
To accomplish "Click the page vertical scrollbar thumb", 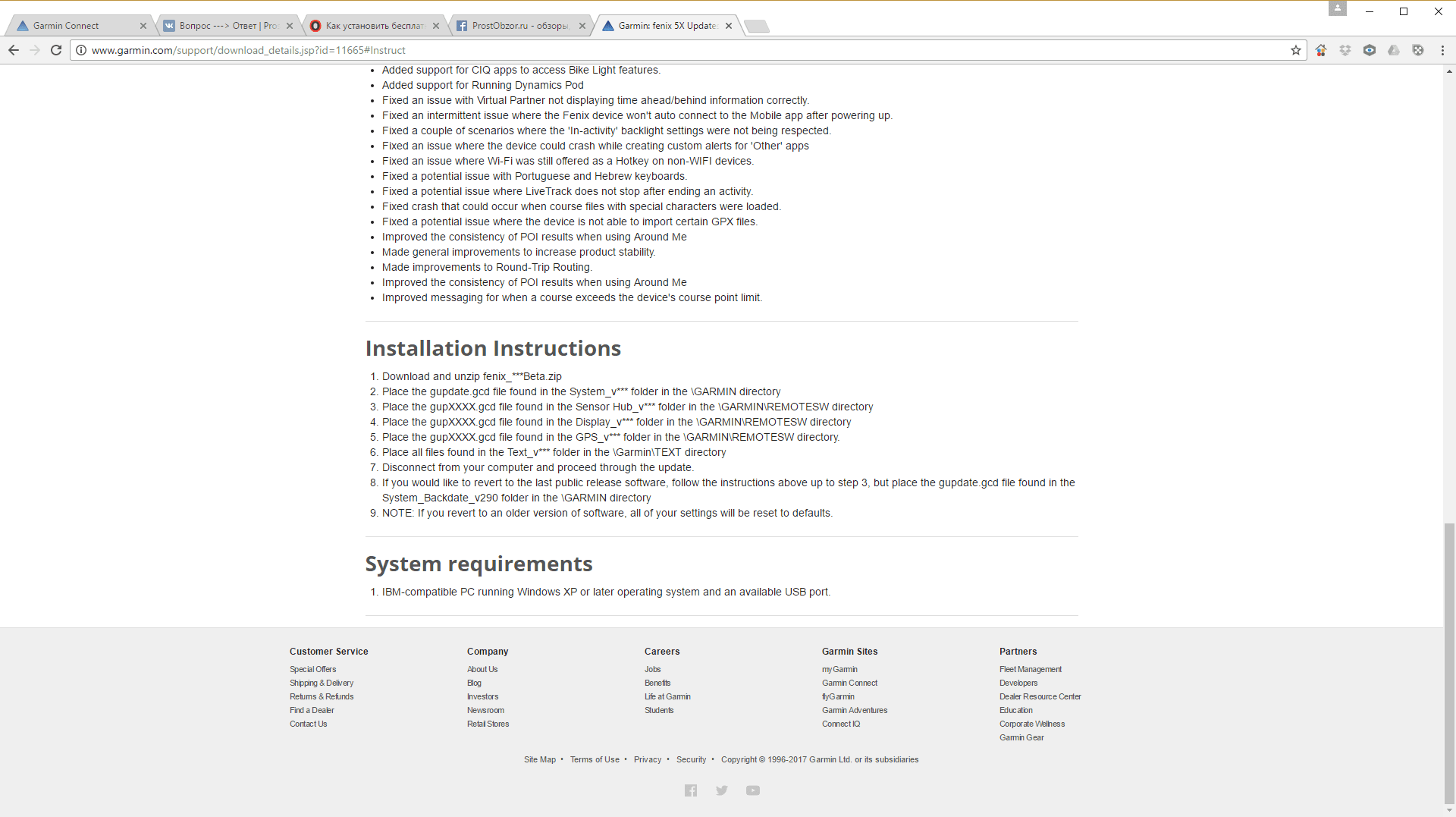I will (1449, 662).
